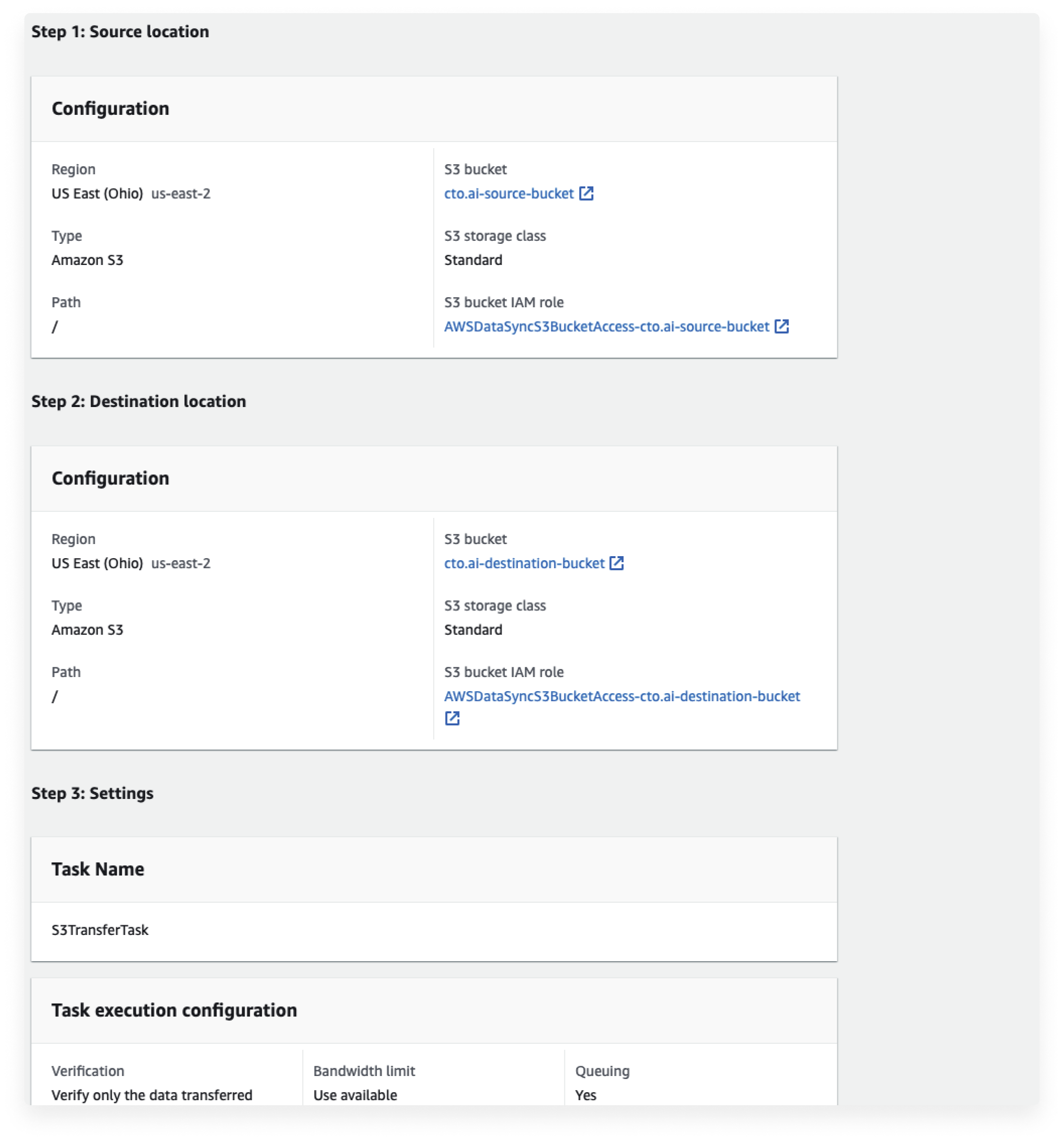Click the Step 1: Source location heading
The image size is (1064, 1141).
(120, 32)
